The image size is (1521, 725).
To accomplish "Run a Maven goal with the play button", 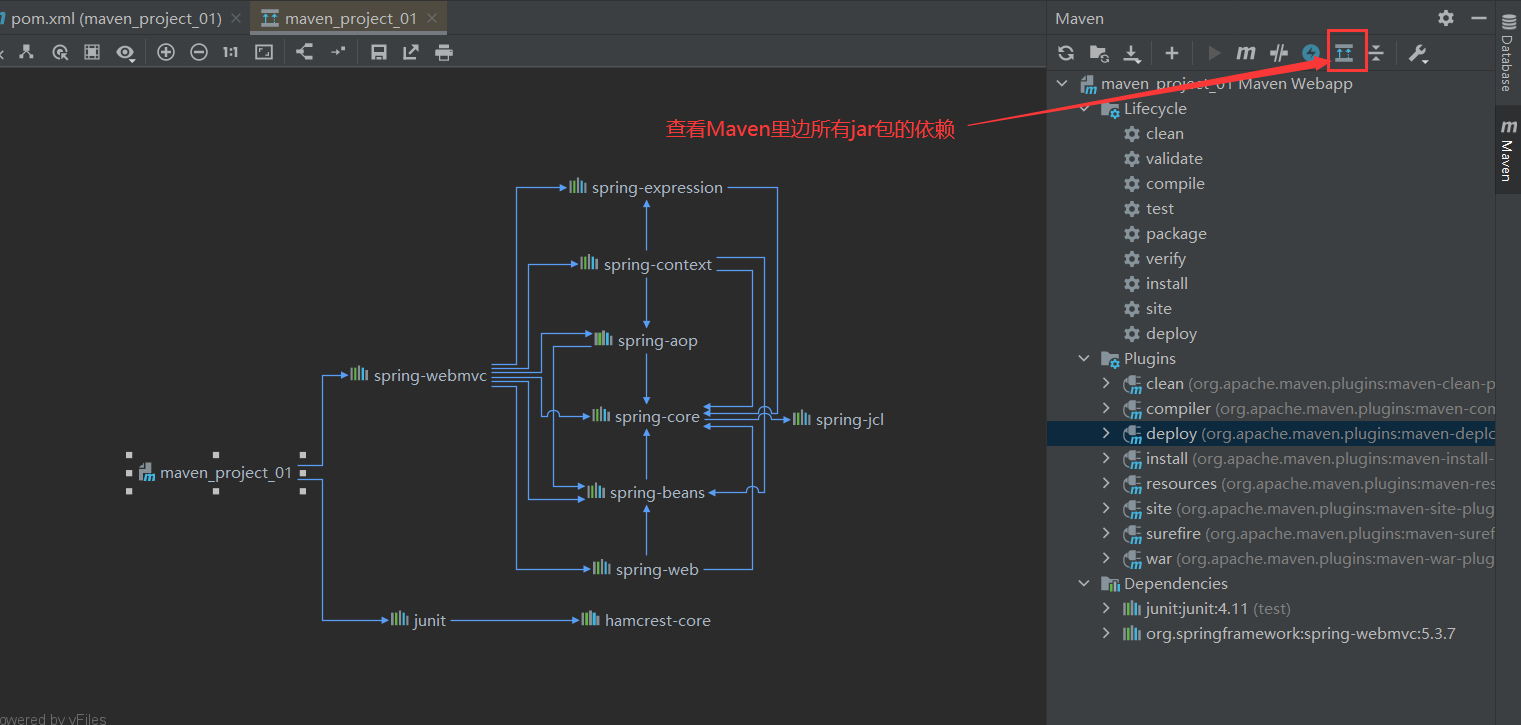I will pos(1211,52).
